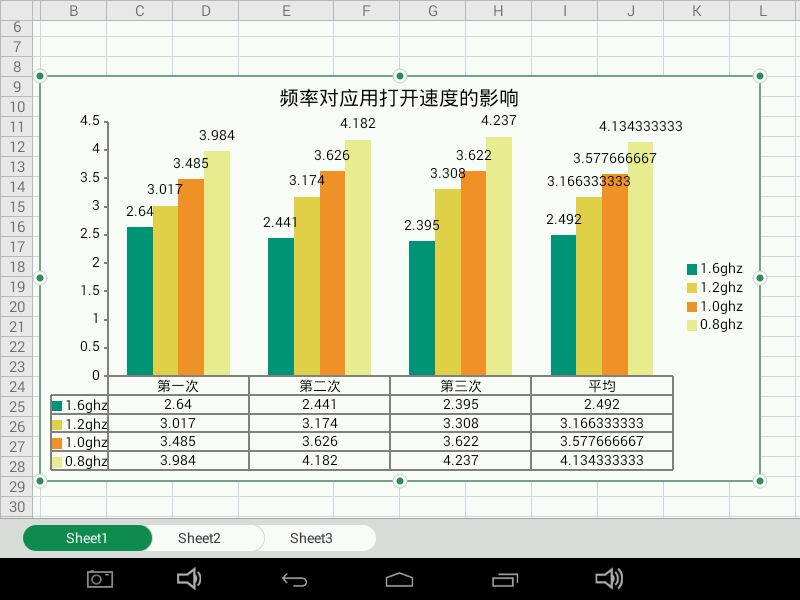Viewport: 800px width, 600px height.
Task: Click table cell 4.134333333
Action: (x=602, y=461)
